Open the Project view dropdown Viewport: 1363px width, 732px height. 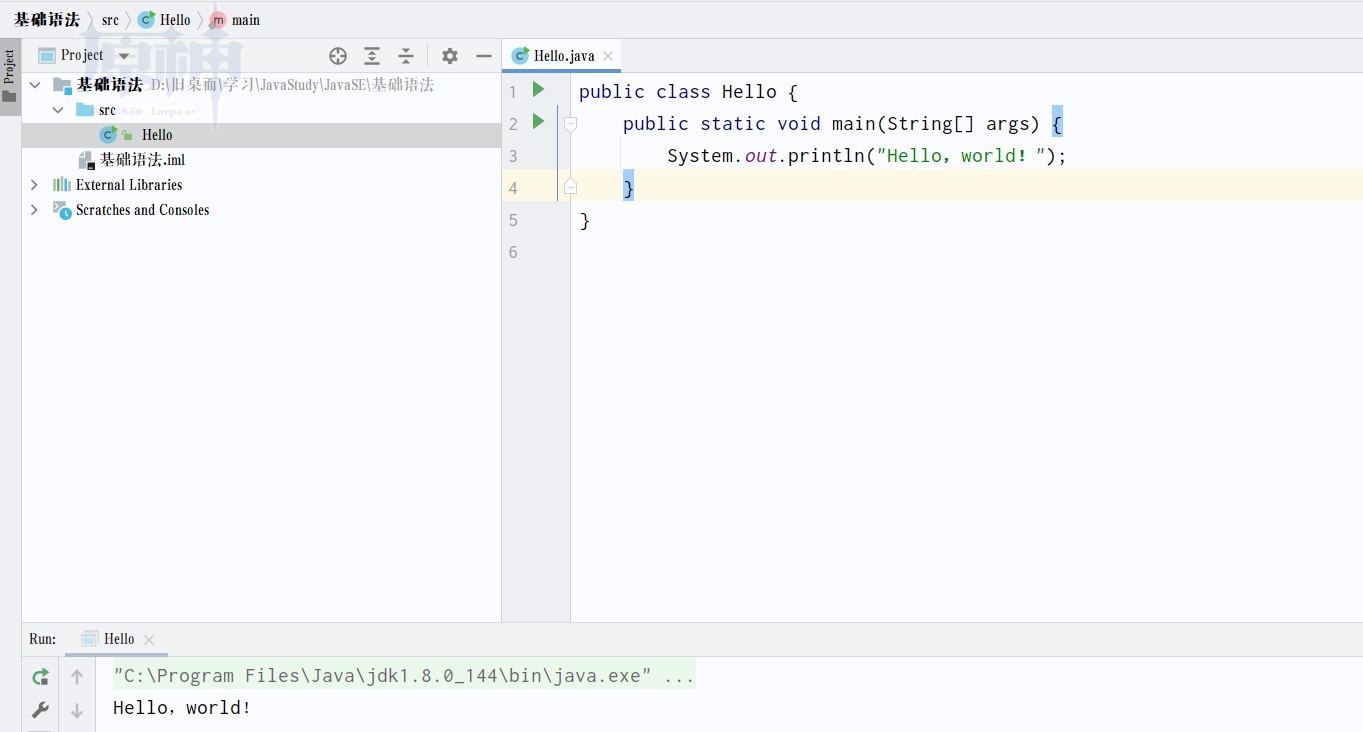(124, 56)
